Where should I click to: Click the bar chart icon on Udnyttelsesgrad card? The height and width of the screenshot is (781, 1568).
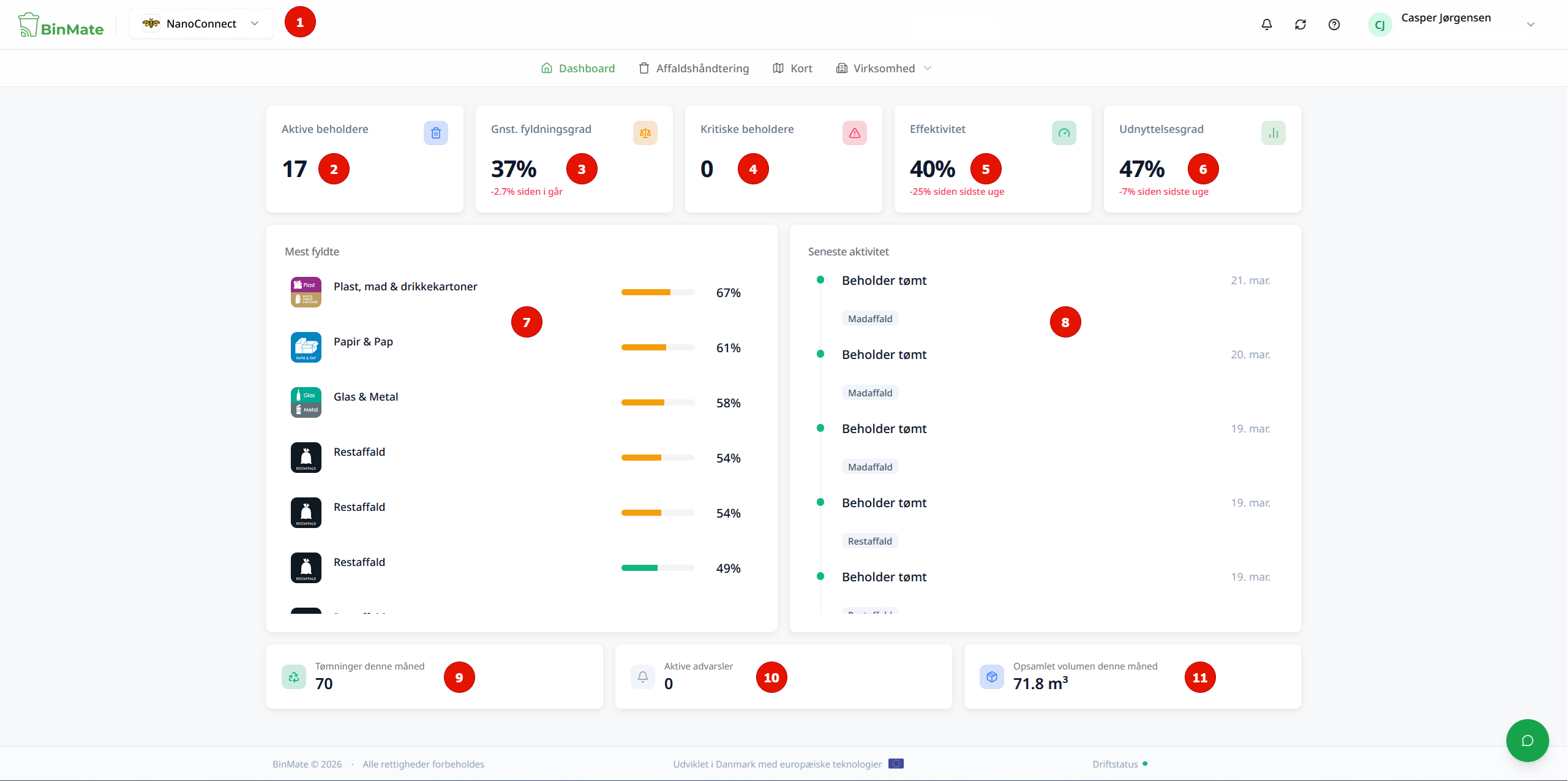[1274, 132]
